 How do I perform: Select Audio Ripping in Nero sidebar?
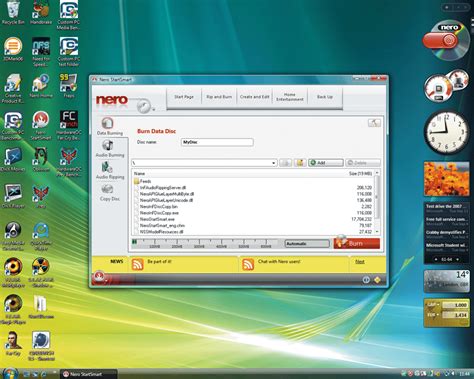[x=110, y=170]
